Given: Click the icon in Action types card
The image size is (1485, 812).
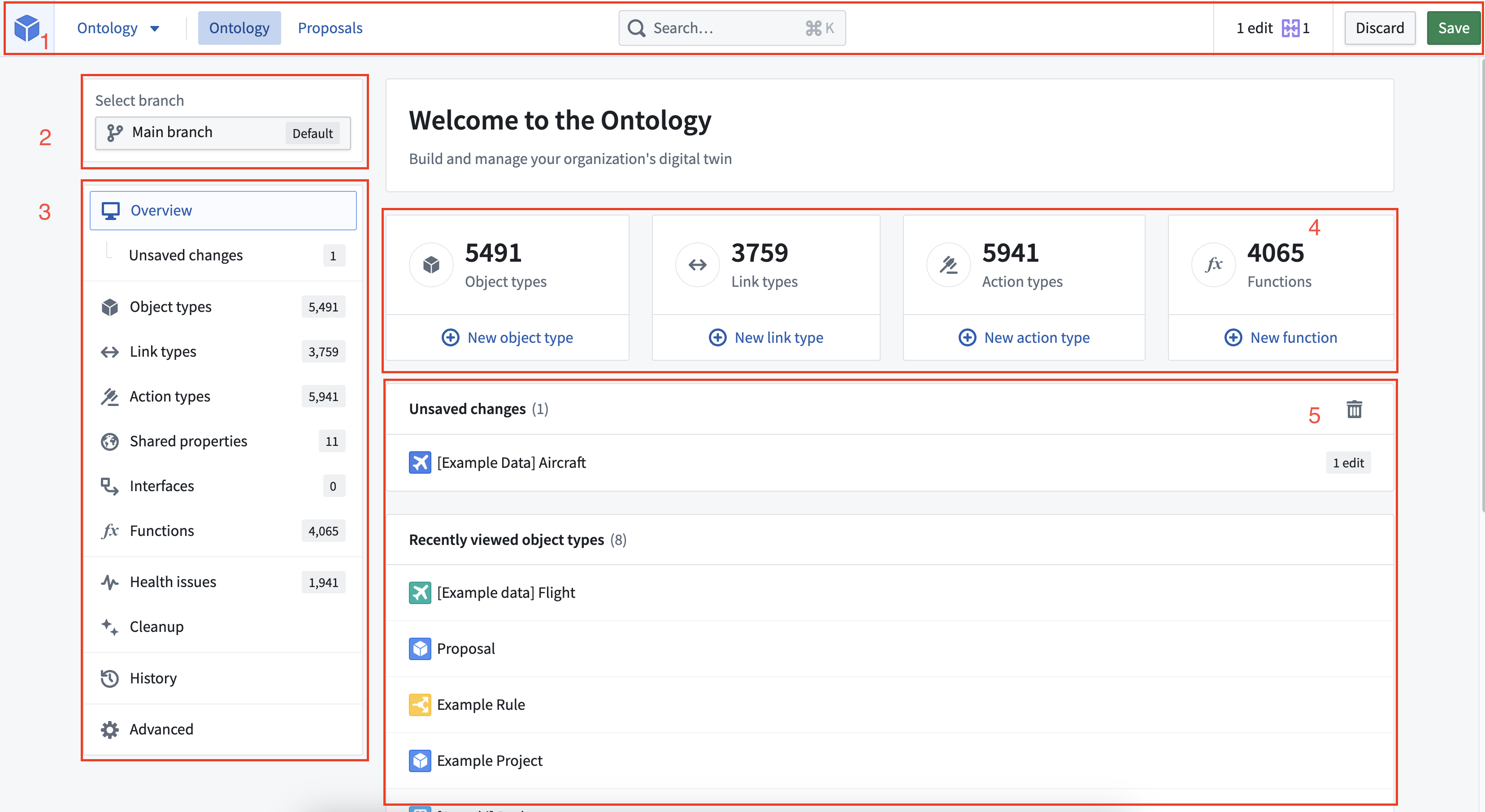Looking at the screenshot, I should [948, 264].
